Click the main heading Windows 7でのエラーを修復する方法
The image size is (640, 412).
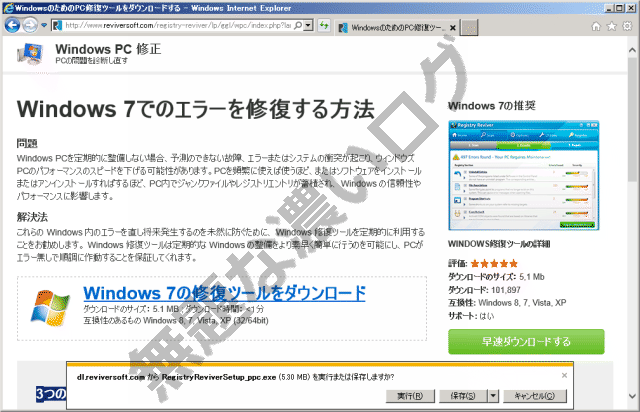(x=196, y=109)
